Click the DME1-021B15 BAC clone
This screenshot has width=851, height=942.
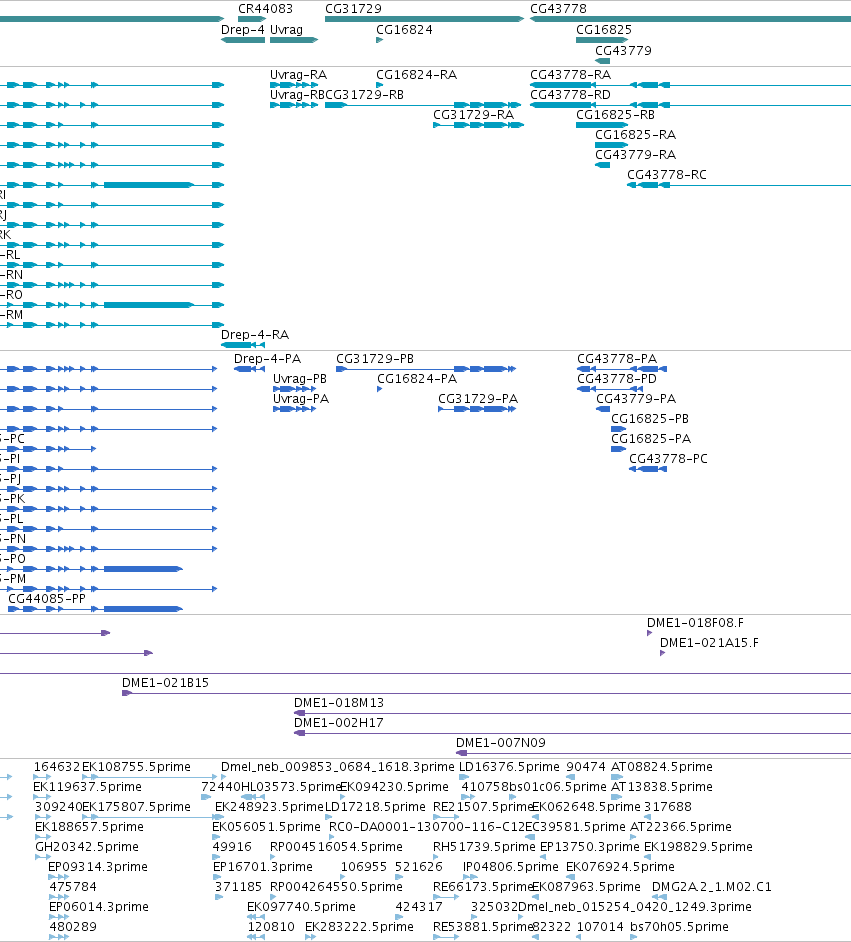486,693
